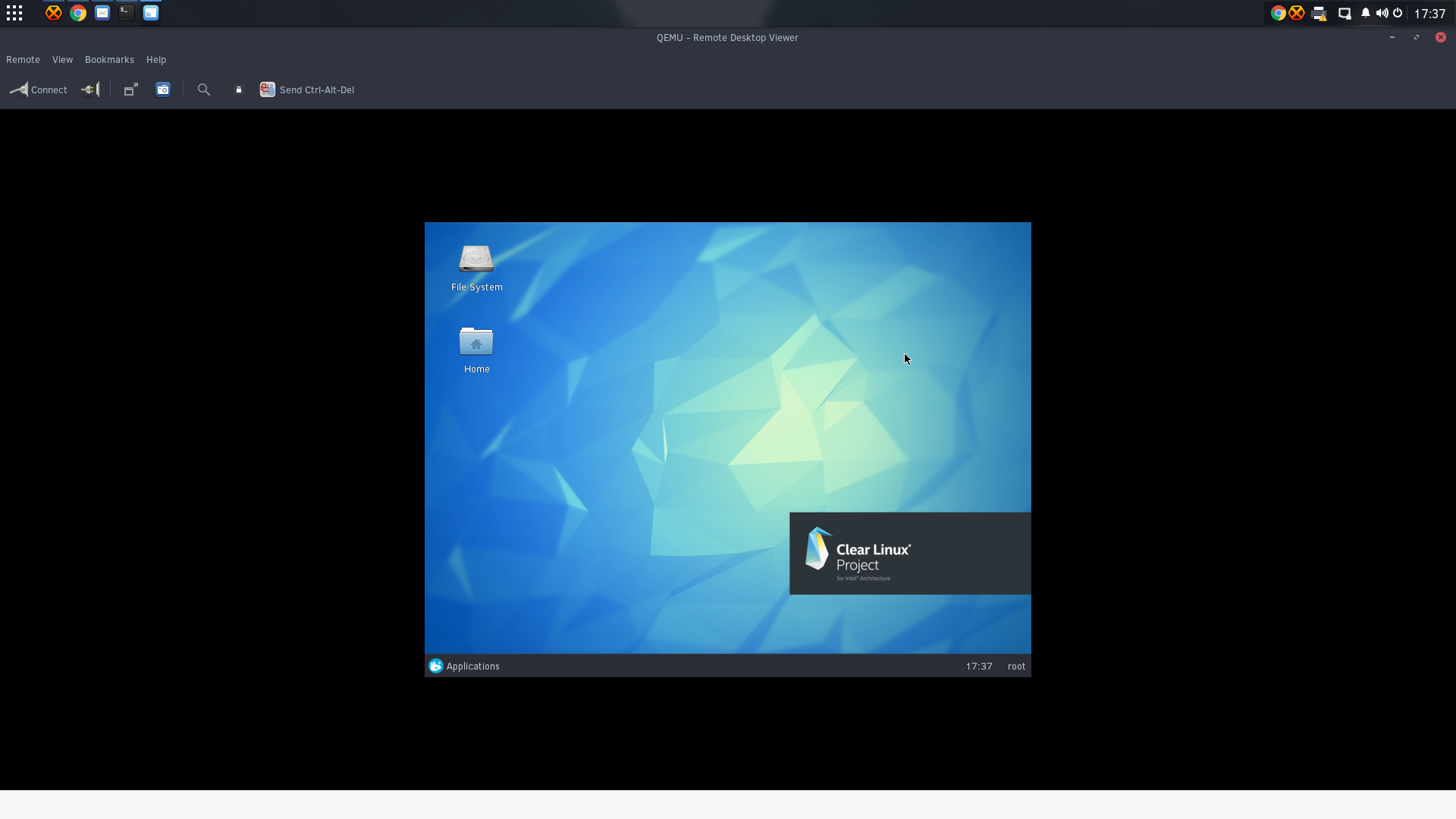Click the 17:37 clock in remote panel
The height and width of the screenshot is (819, 1456).
click(979, 667)
